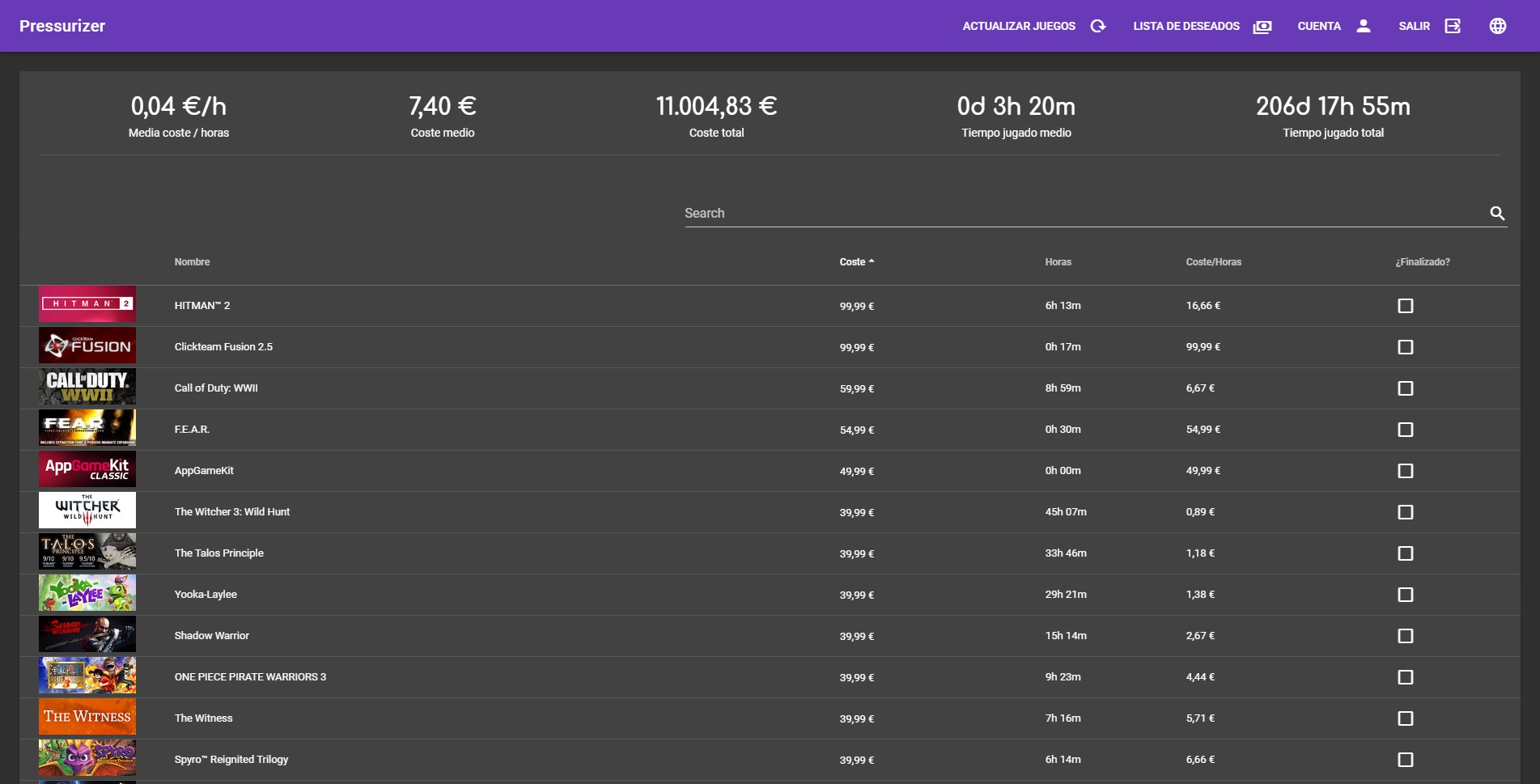
Task: Click the Witcher Wild Hunt thumbnail
Action: click(x=87, y=511)
